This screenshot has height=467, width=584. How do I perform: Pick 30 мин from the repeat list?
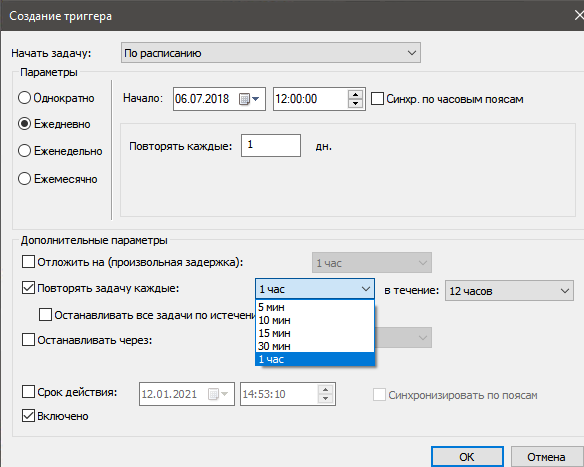pos(315,346)
